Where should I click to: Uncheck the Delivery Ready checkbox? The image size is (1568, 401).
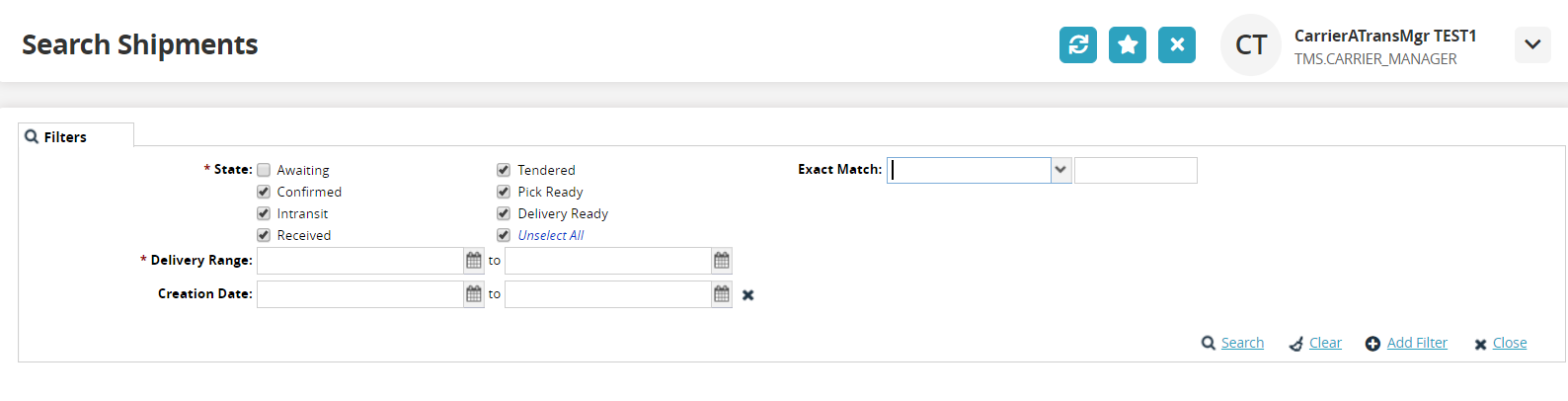coord(504,213)
